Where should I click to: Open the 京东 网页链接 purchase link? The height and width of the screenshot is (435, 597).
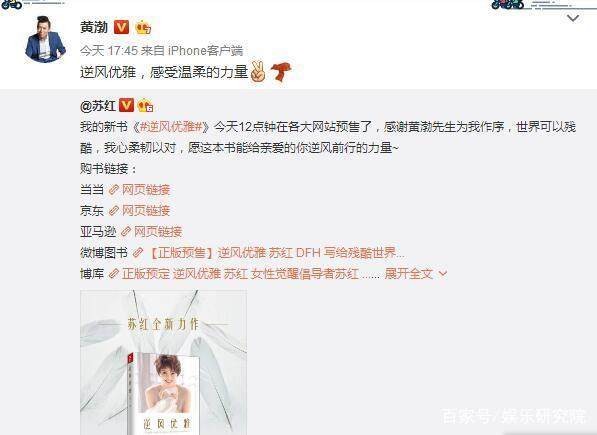tap(139, 210)
